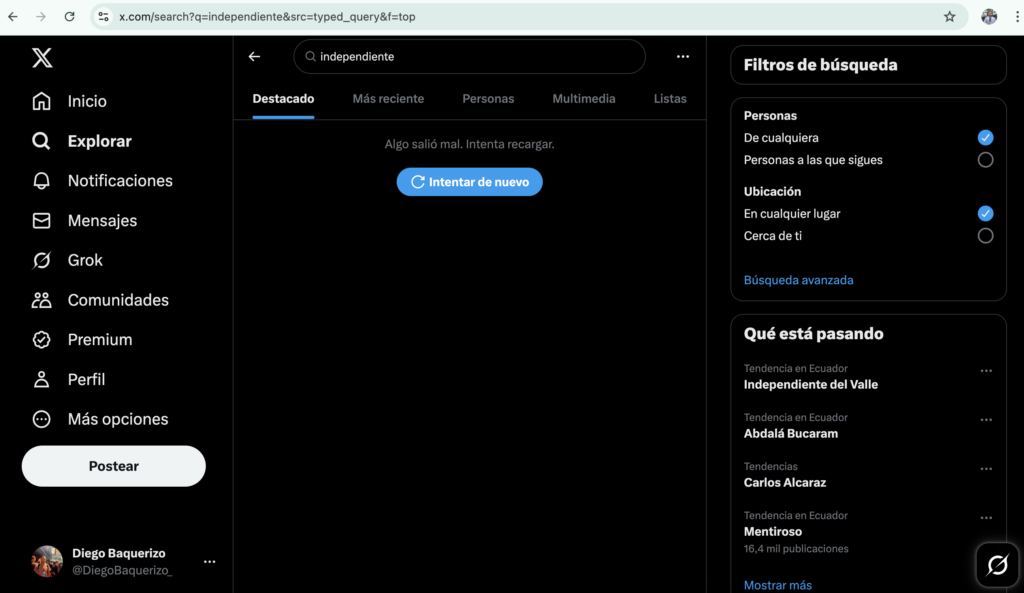The image size is (1024, 593).
Task: Open Perfil person icon
Action: point(41,379)
